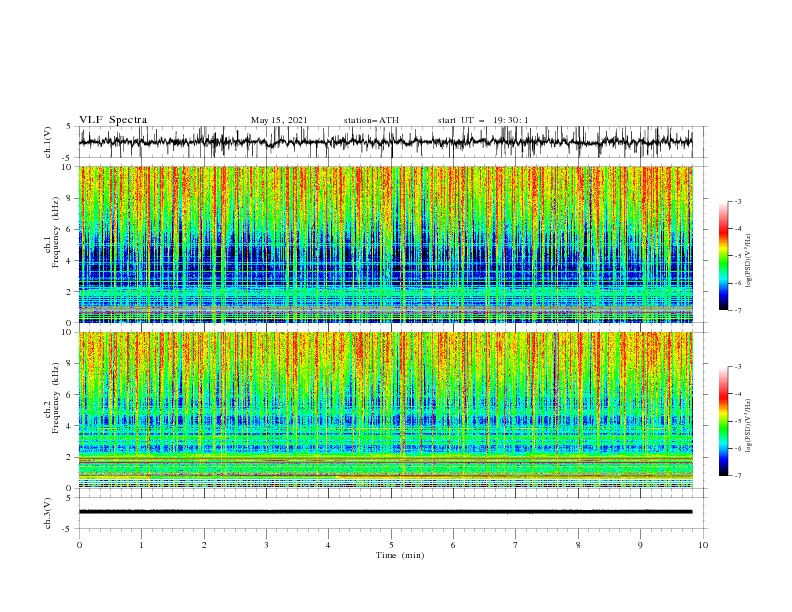Click the date 'May 15, 2021'
The width and height of the screenshot is (792, 612).
click(x=279, y=120)
